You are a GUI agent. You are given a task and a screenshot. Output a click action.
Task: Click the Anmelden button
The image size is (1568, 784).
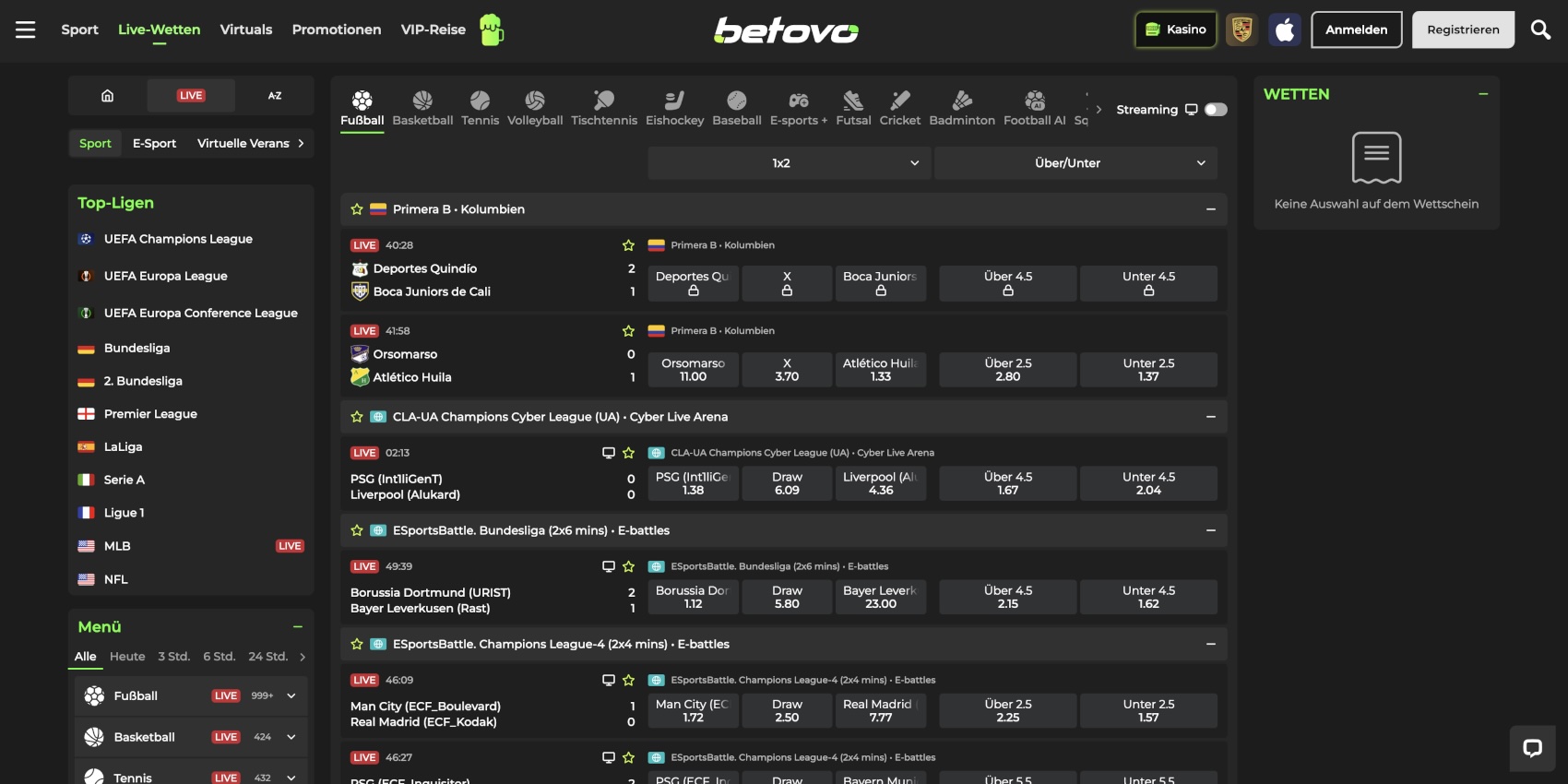pyautogui.click(x=1356, y=30)
